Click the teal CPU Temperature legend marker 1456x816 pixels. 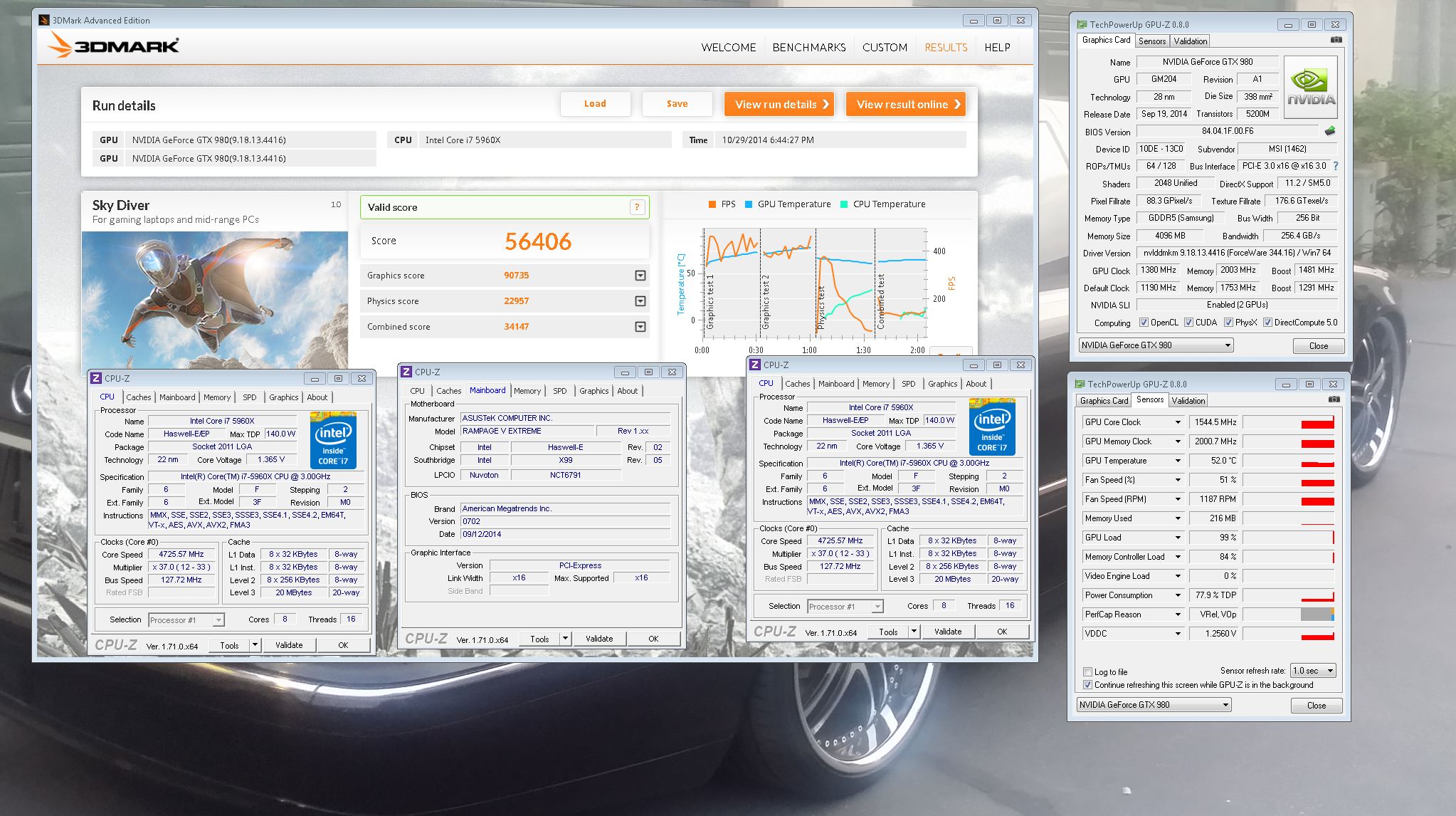pos(843,204)
